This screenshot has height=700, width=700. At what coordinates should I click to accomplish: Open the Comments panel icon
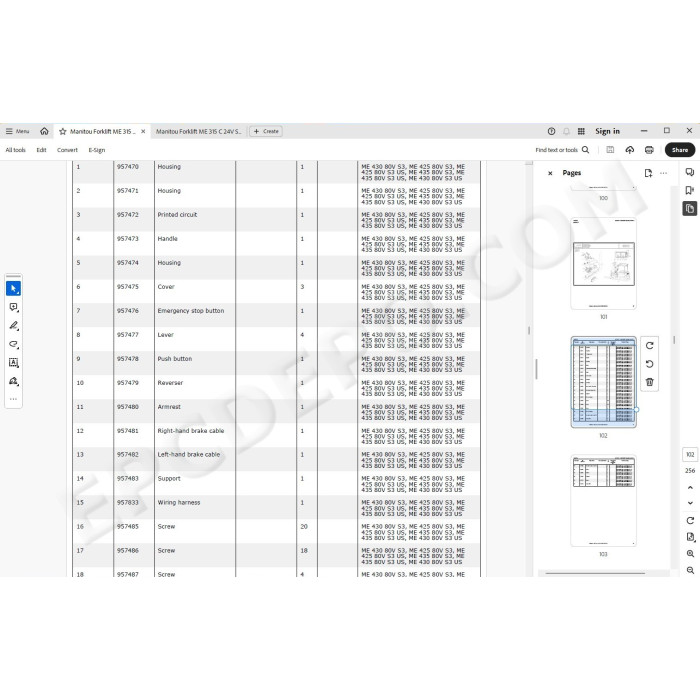pos(690,172)
